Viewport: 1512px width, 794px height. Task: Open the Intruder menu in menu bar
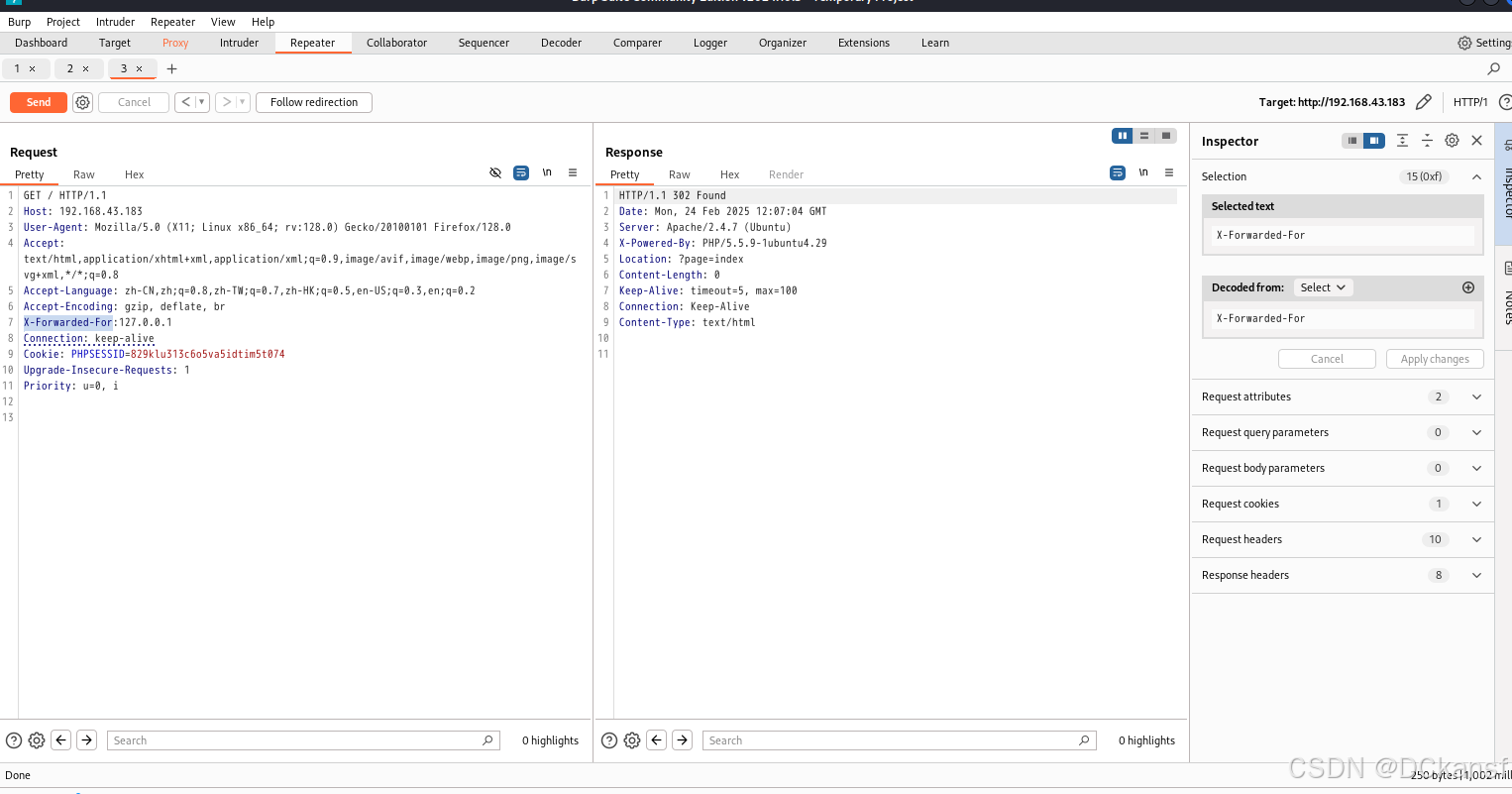click(x=115, y=22)
